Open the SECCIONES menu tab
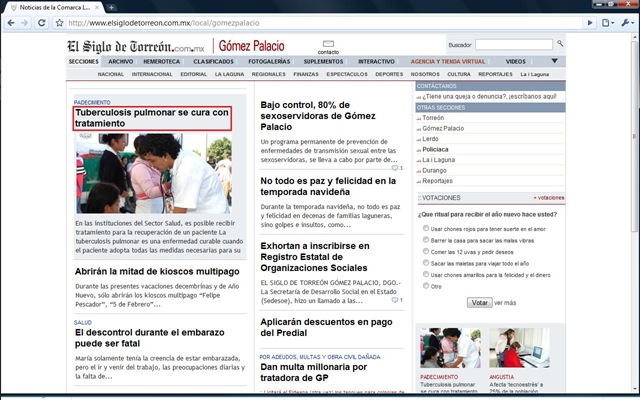Screen dimensions: 640x400 pos(84,62)
